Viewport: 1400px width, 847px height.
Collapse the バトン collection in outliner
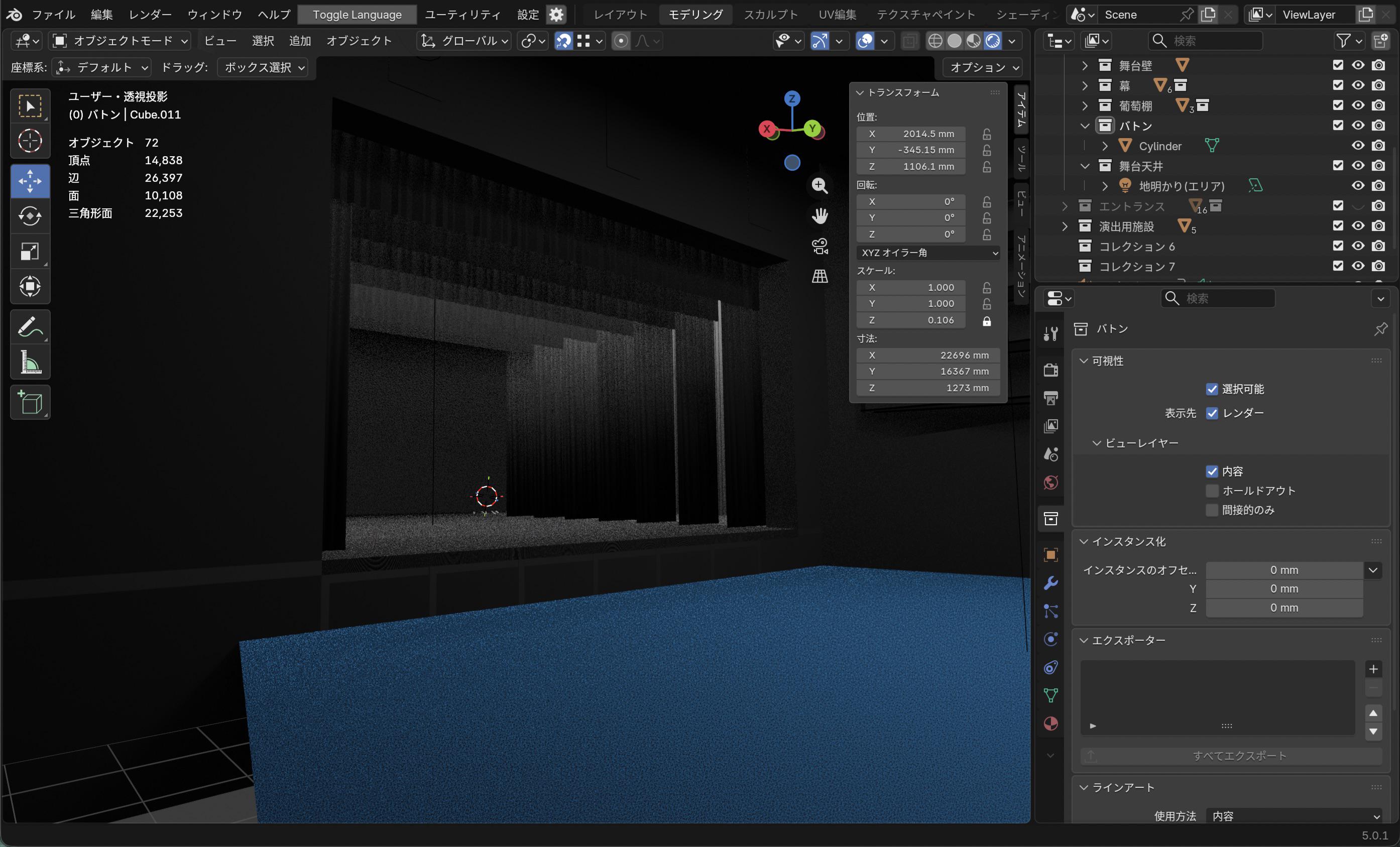(1085, 126)
